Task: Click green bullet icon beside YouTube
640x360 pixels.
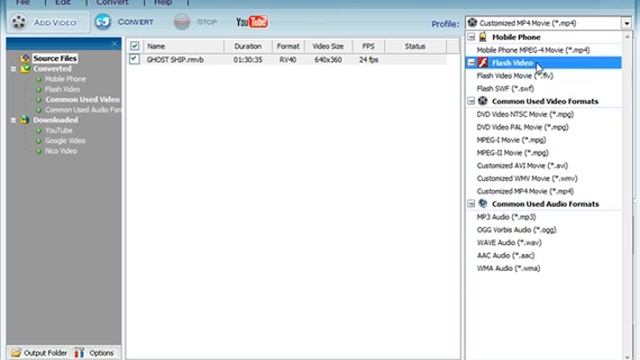Action: coord(39,131)
